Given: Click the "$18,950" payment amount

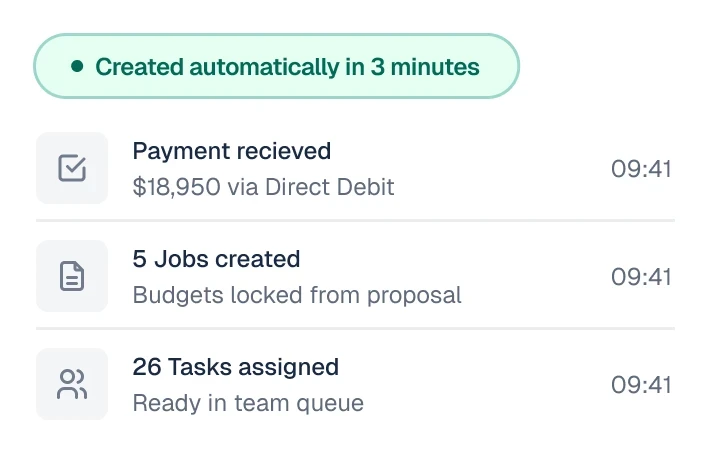Looking at the screenshot, I should 176,187.
